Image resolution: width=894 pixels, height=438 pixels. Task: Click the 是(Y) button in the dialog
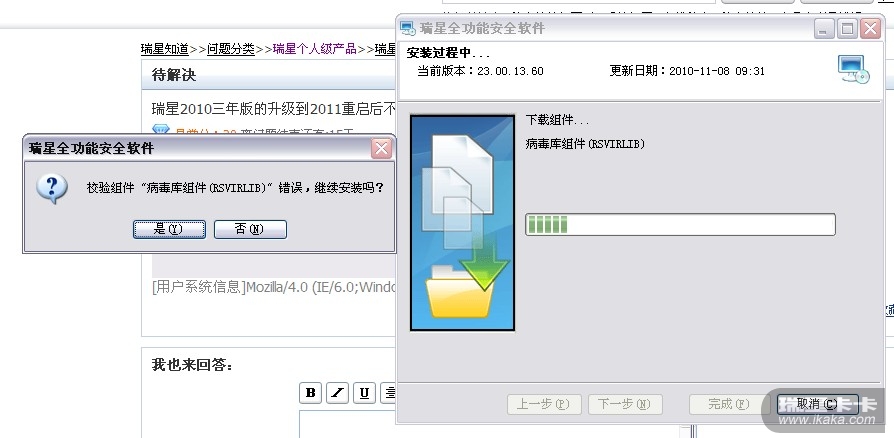pyautogui.click(x=169, y=229)
